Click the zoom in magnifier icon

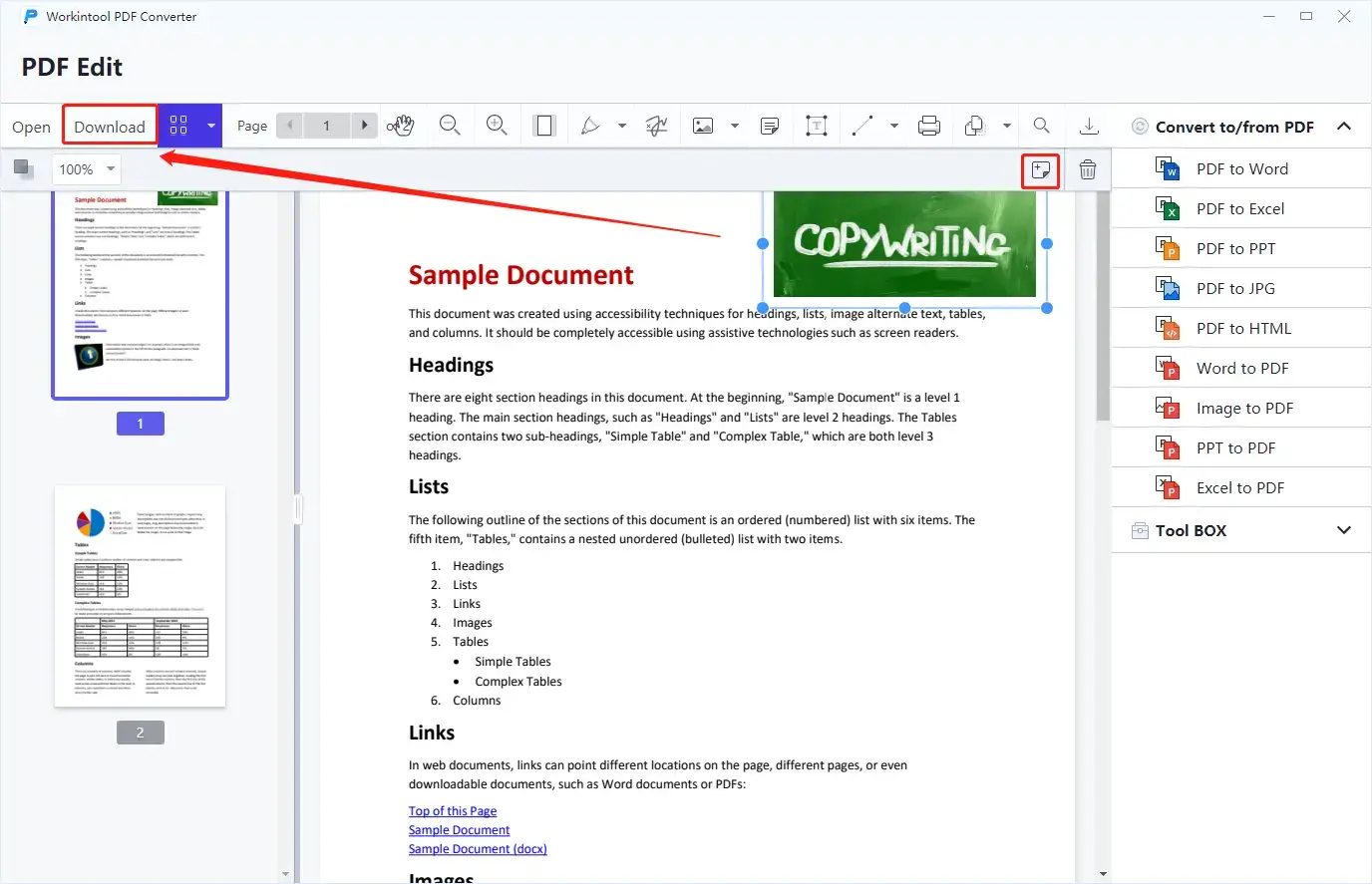[497, 126]
